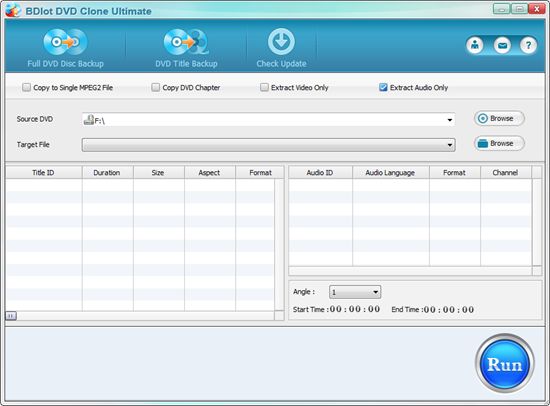Click the Aspect column header

[x=210, y=173]
